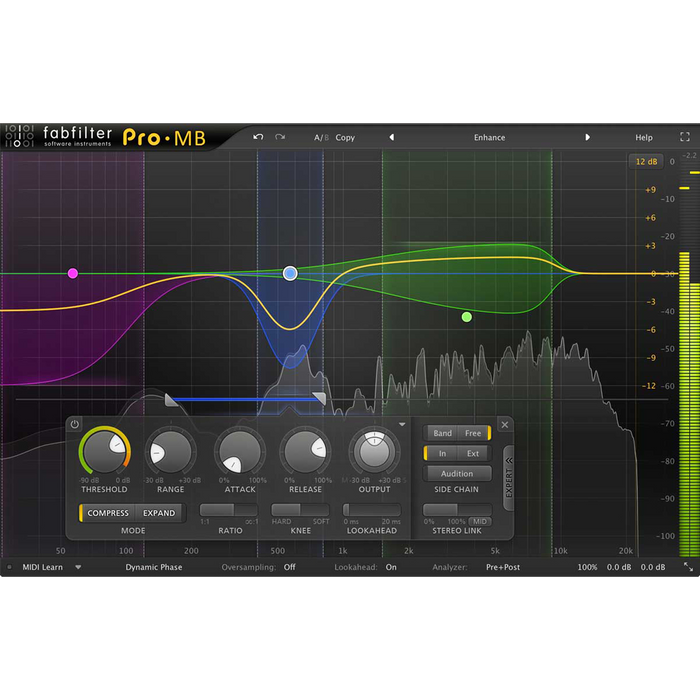Open the Dynamic Phase processing mode menu
700x700 pixels.
(154, 567)
